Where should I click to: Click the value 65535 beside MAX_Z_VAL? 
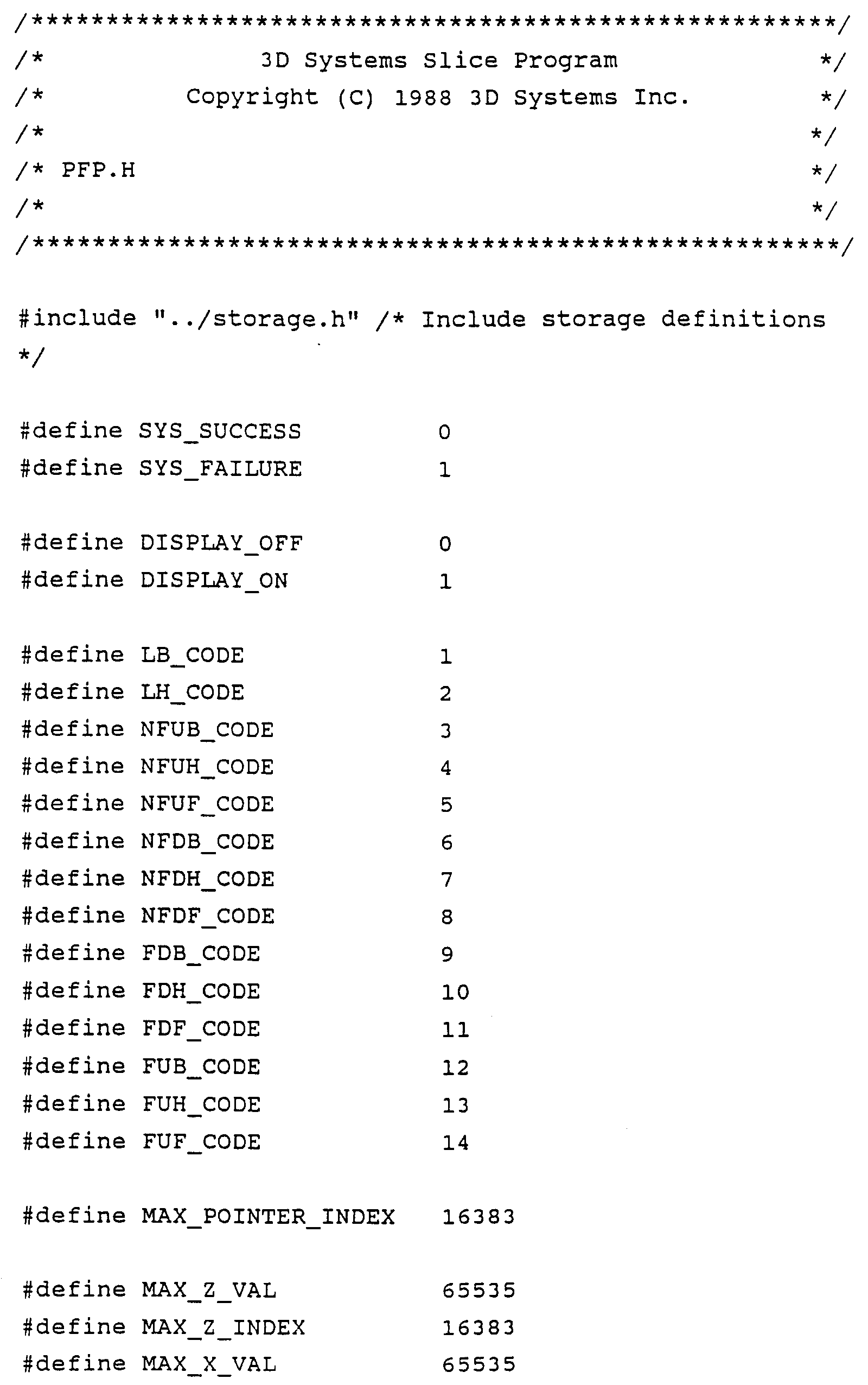[x=479, y=1291]
